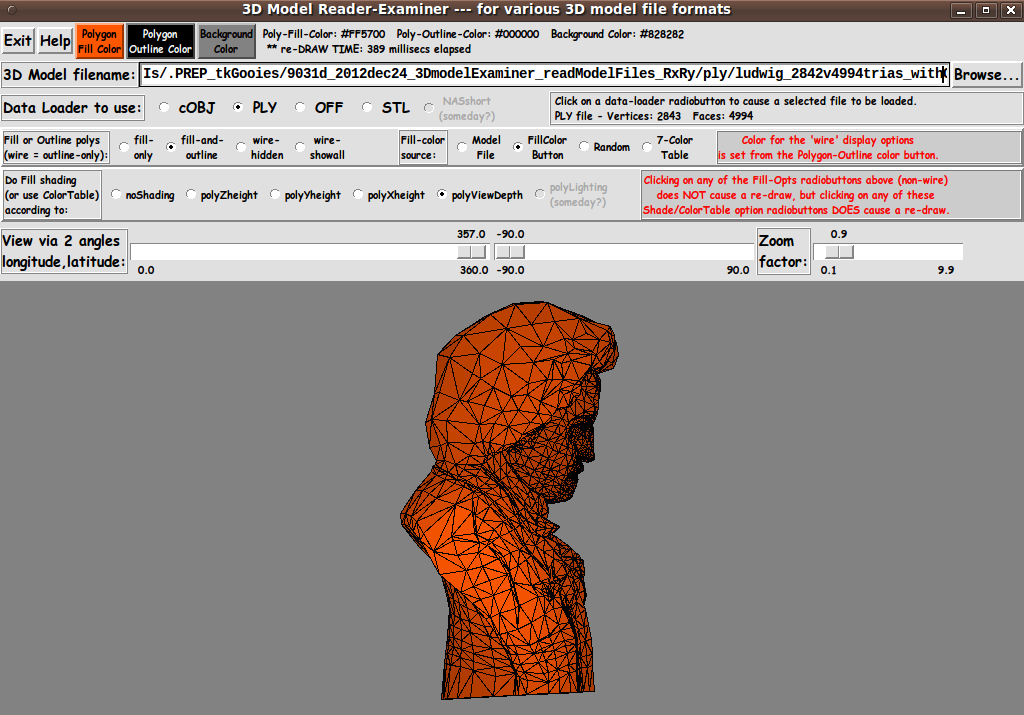Click the 'Poly-Fill-Color: #FF5700' text
This screenshot has height=715, width=1024.
coord(324,34)
